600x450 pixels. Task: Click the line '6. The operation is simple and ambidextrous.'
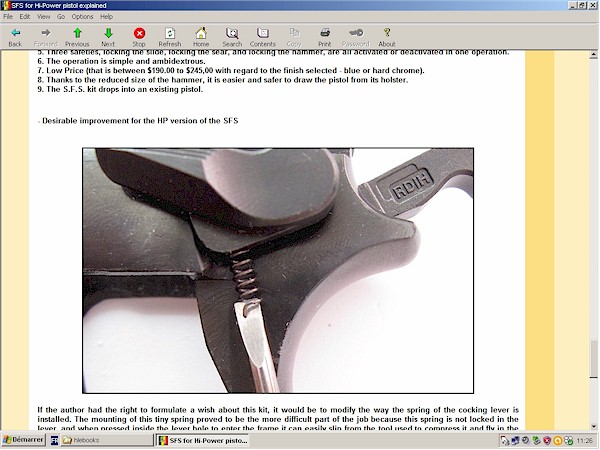point(121,61)
